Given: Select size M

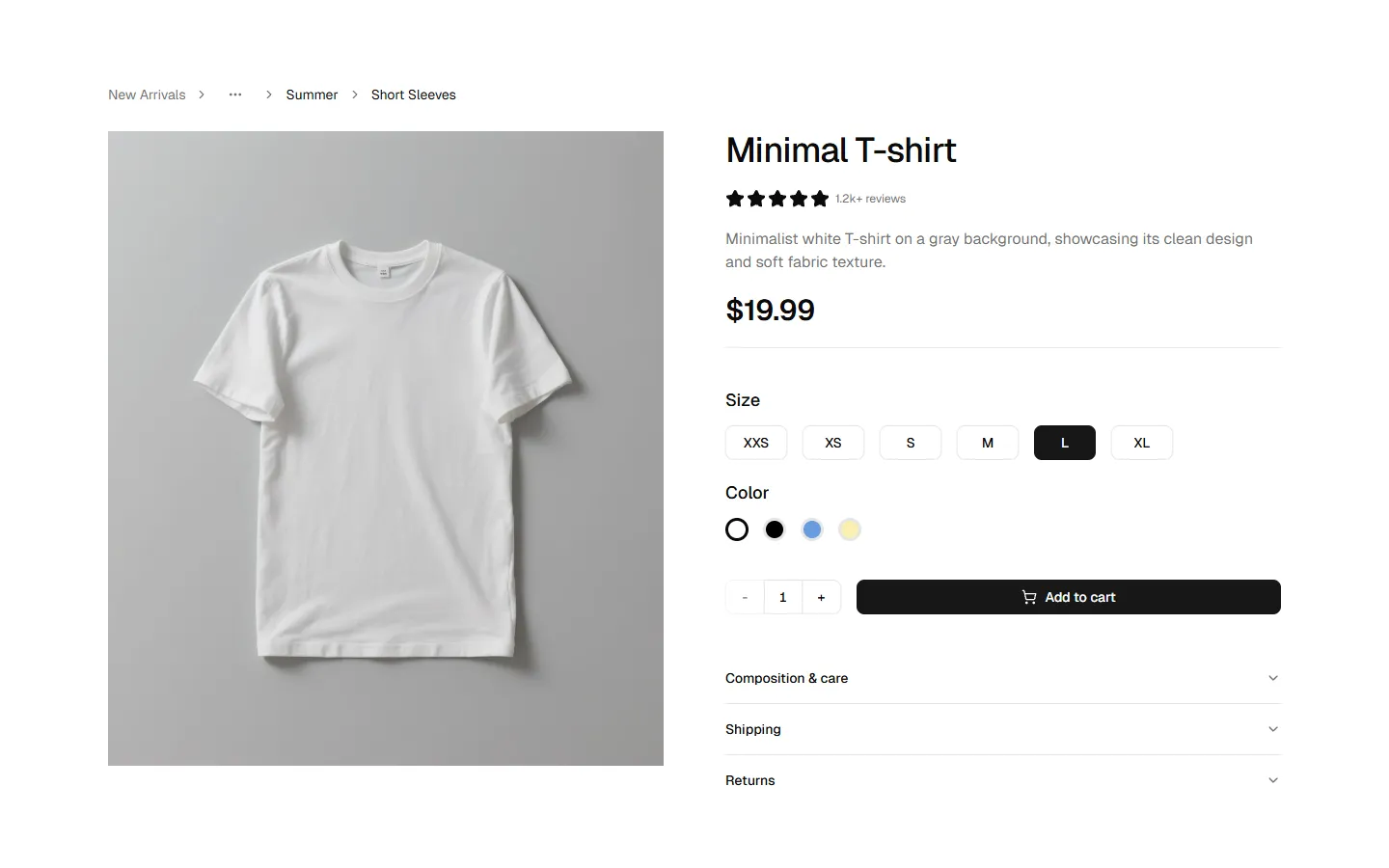Looking at the screenshot, I should pyautogui.click(x=987, y=442).
